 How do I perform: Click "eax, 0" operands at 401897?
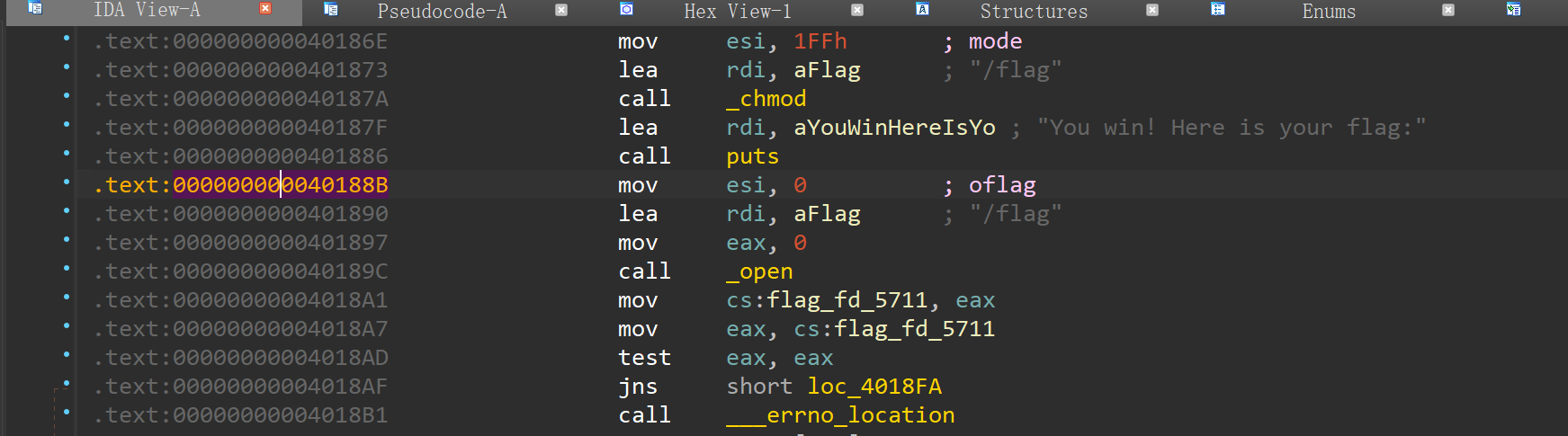click(x=766, y=243)
